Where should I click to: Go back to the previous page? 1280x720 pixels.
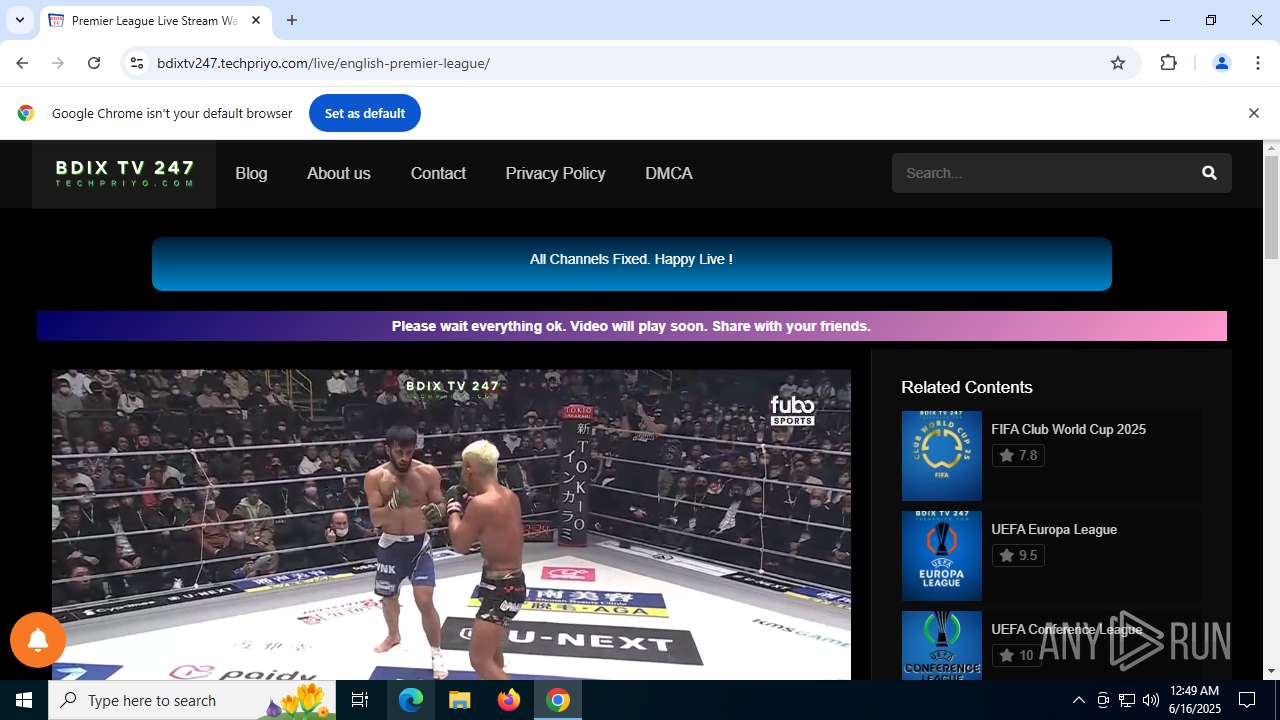click(x=22, y=63)
